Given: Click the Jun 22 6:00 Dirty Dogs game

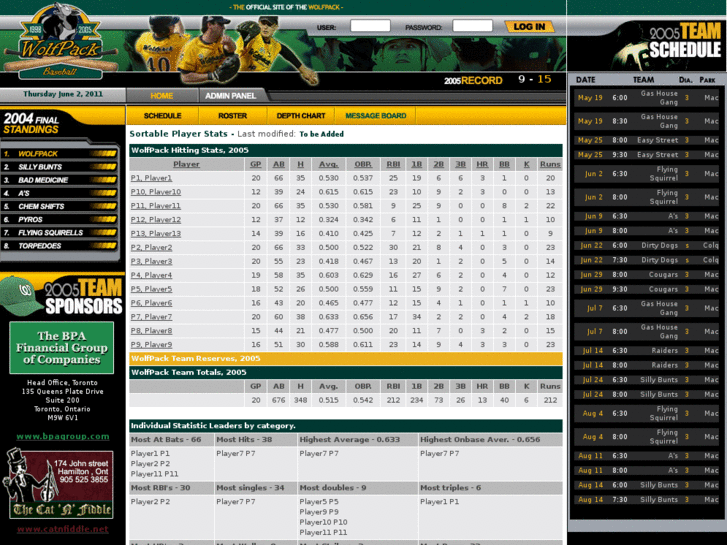Looking at the screenshot, I should pyautogui.click(x=647, y=245).
